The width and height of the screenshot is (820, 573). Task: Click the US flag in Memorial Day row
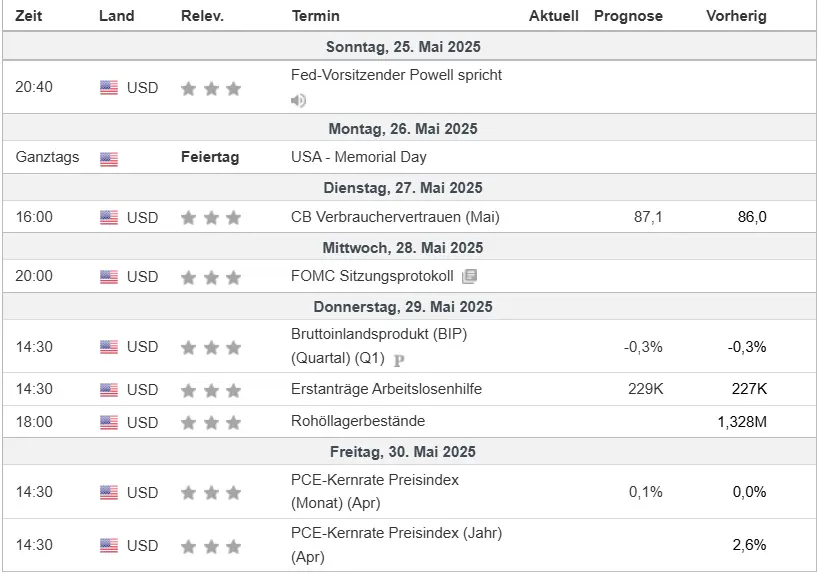[x=109, y=158]
